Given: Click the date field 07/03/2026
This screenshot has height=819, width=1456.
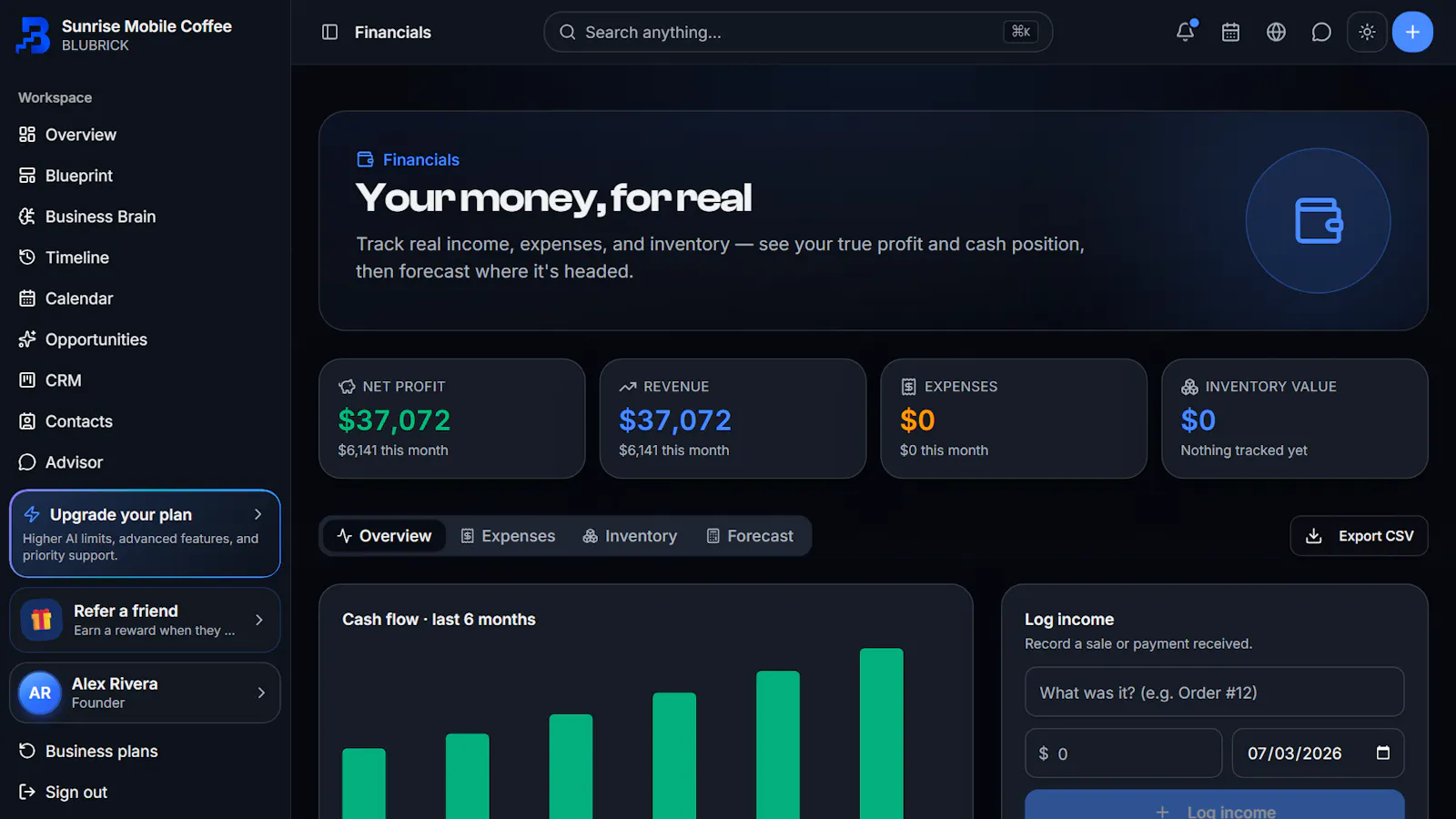Looking at the screenshot, I should (1318, 753).
